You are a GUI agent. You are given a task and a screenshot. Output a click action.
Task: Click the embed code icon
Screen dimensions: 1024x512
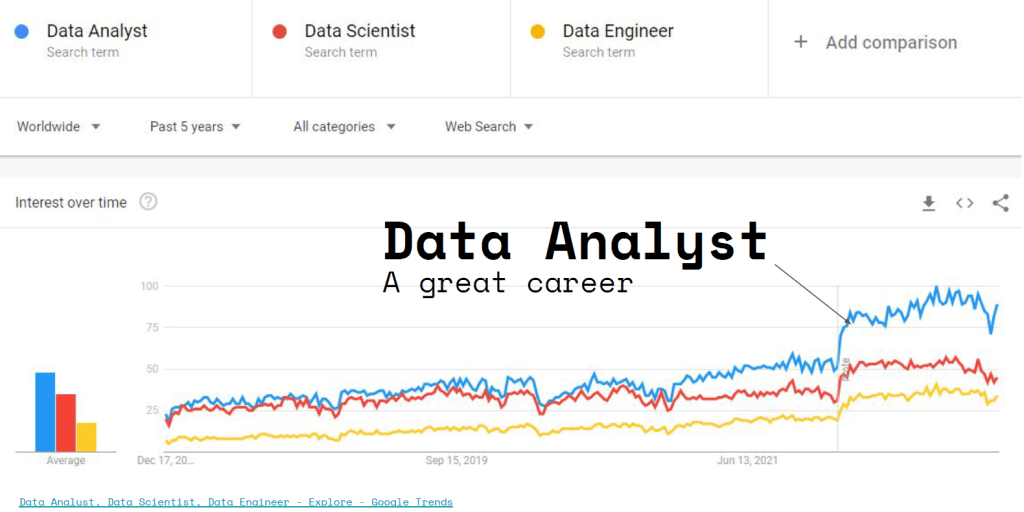[x=964, y=203]
